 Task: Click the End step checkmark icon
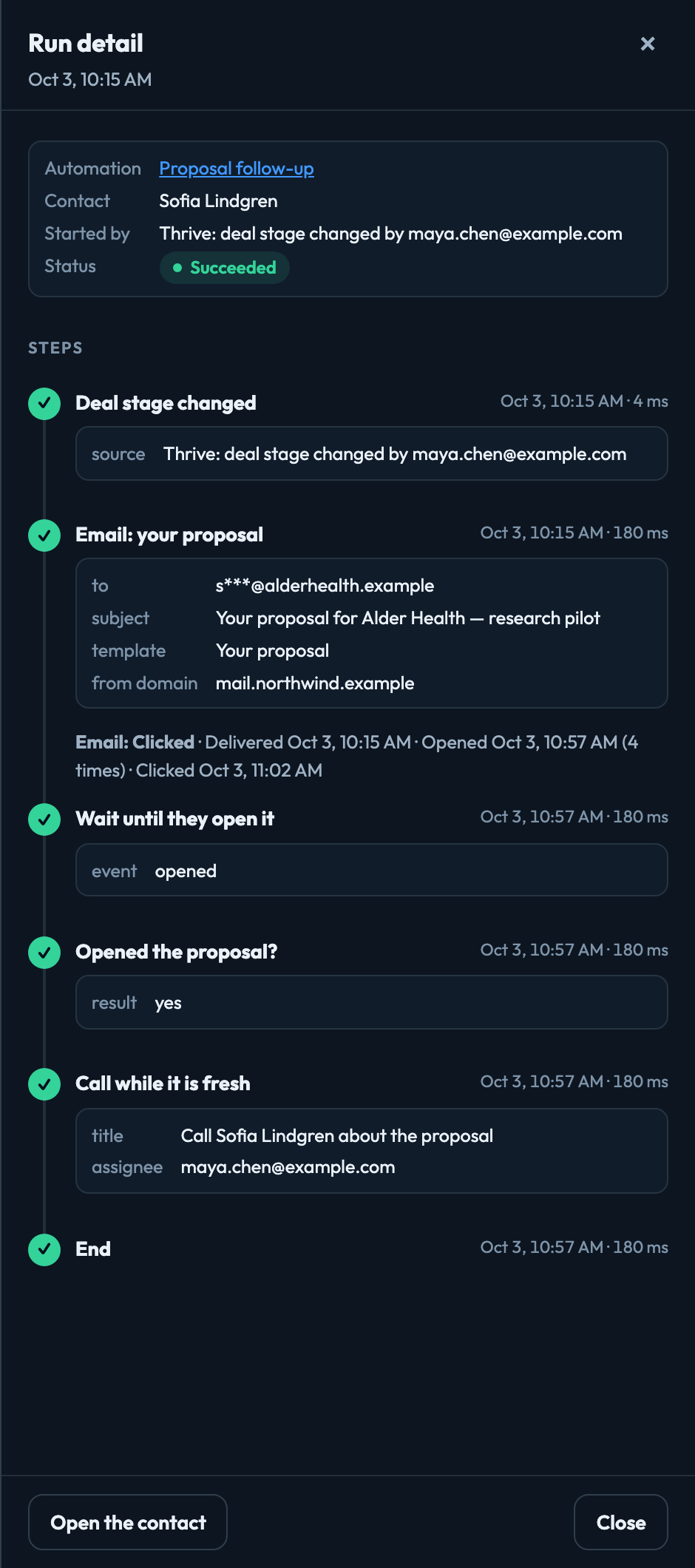click(44, 1249)
